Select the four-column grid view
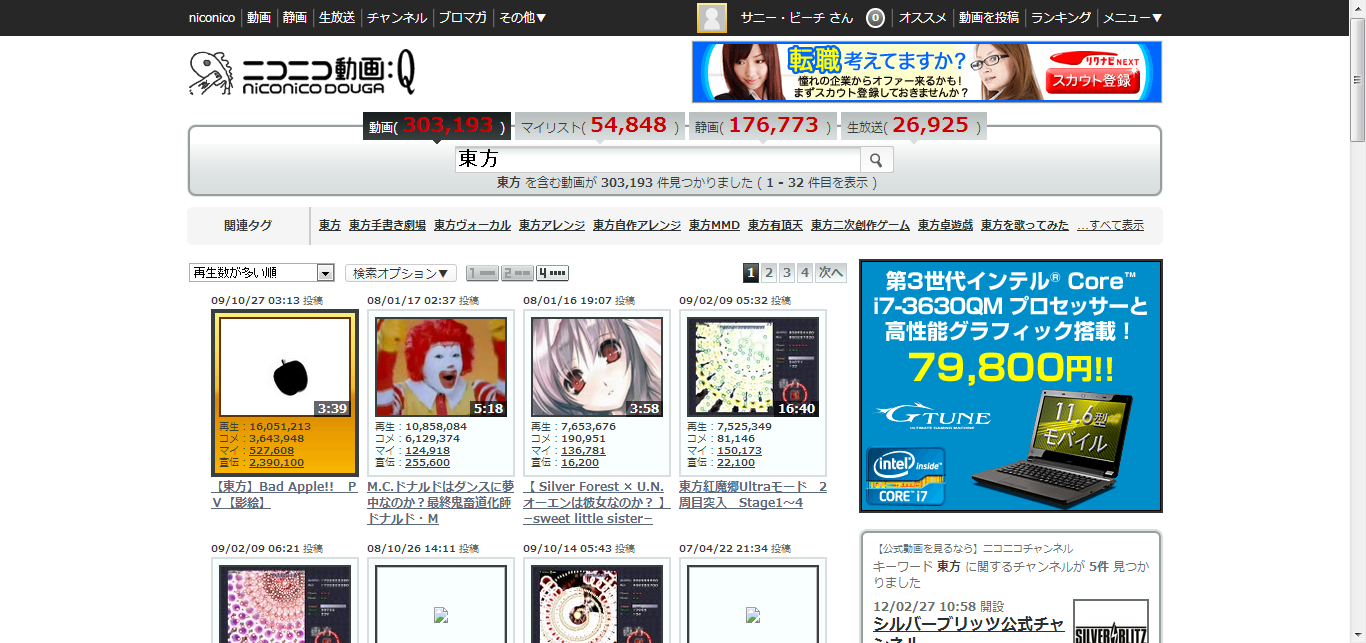1366x643 pixels. pyautogui.click(x=552, y=273)
